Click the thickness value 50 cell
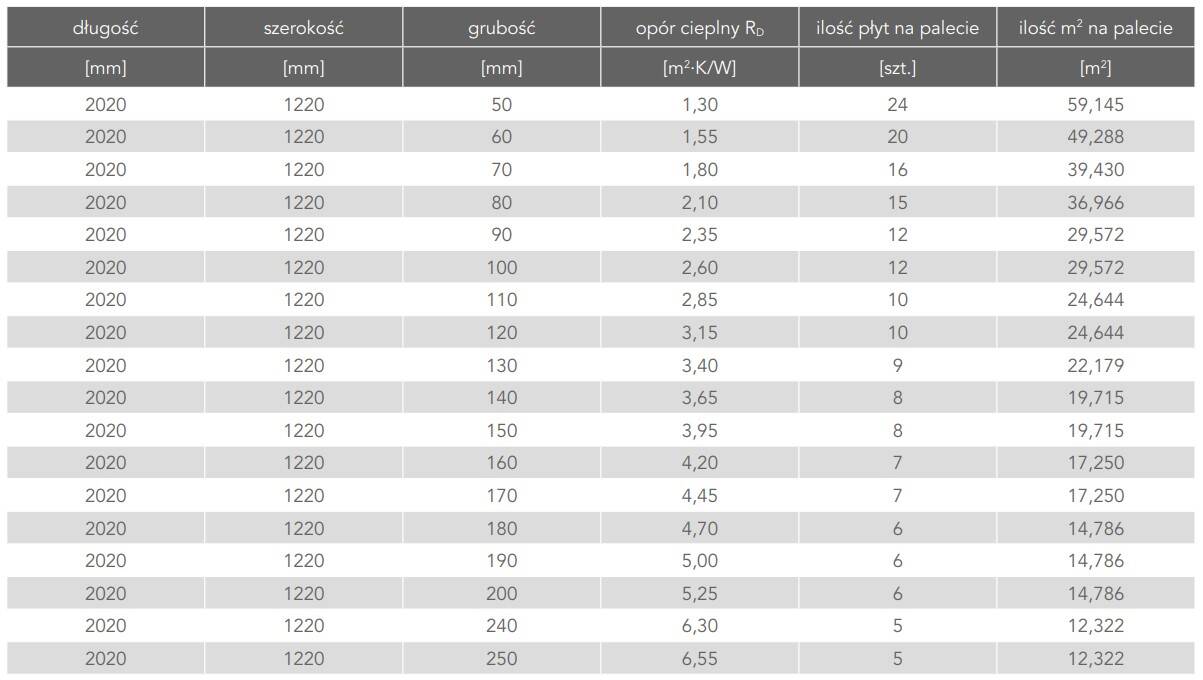 [x=501, y=104]
